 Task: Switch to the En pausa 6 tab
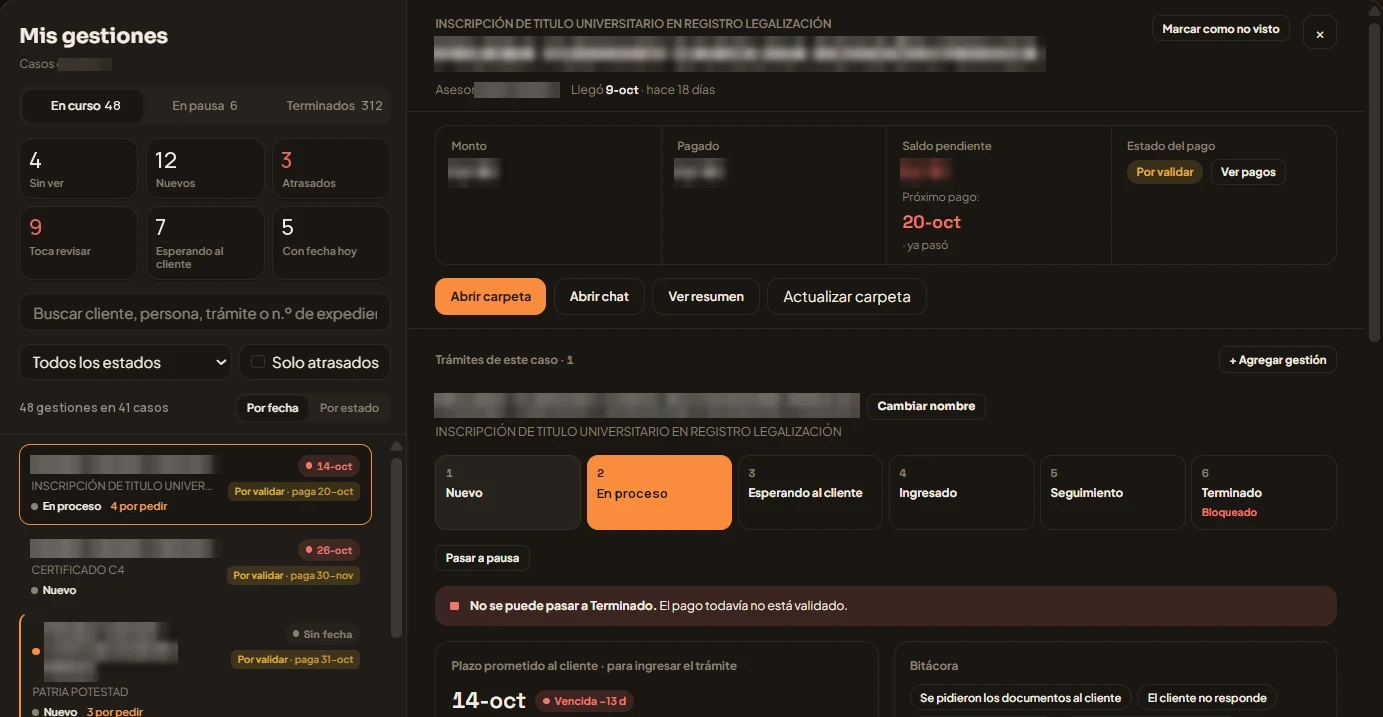204,105
